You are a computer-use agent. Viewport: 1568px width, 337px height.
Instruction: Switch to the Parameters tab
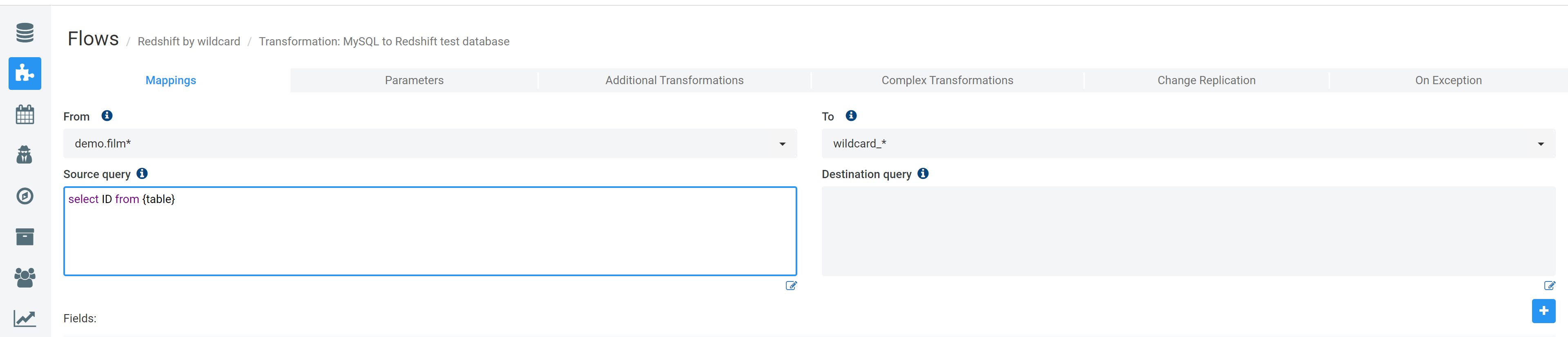coord(414,80)
